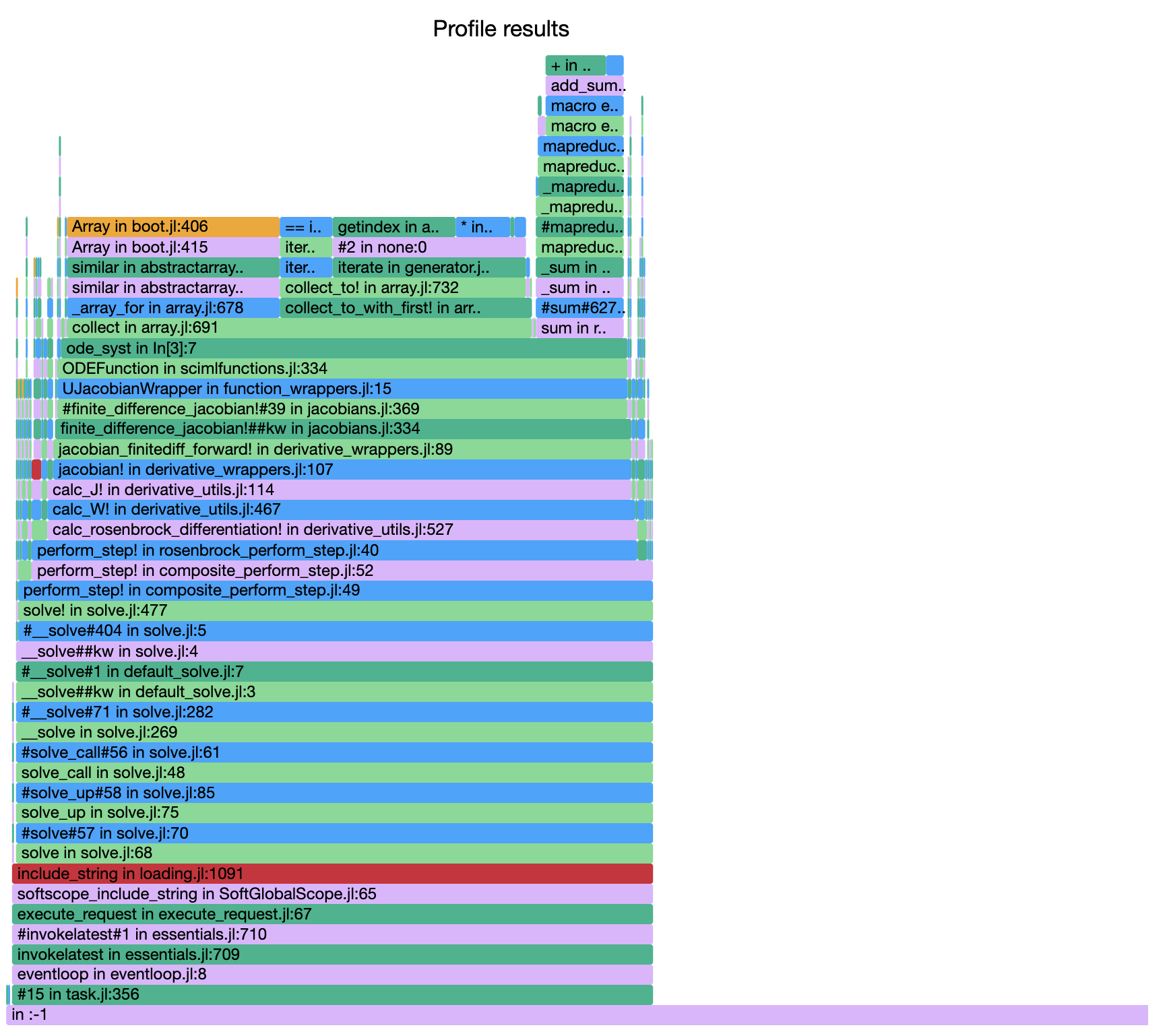Click '__solve##kw in solve.jl:4' frame
This screenshot has width=1167, height=1036.
point(334,651)
